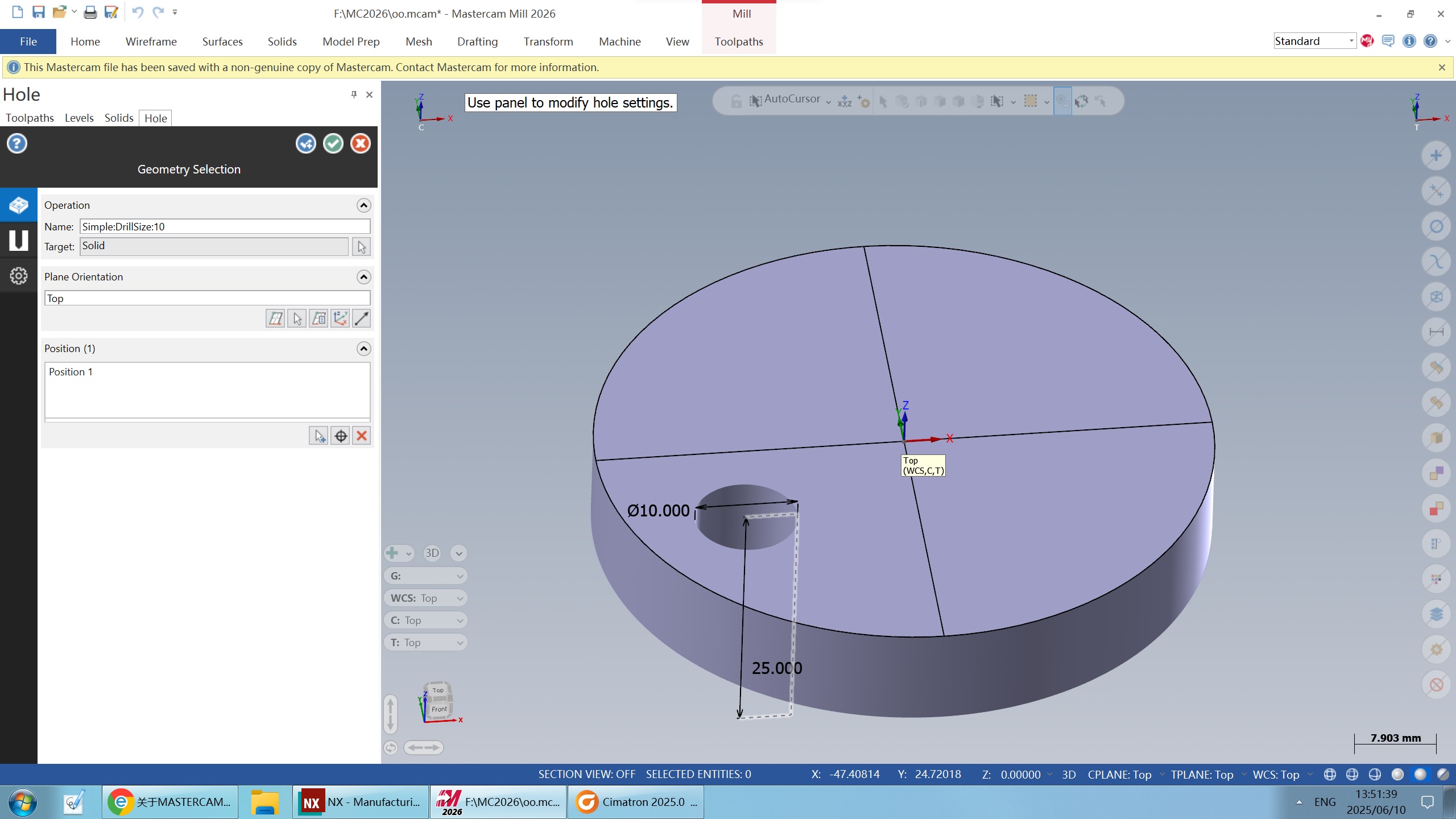Screen dimensions: 1456x819
Task: Click the Name input field
Action: click(225, 226)
